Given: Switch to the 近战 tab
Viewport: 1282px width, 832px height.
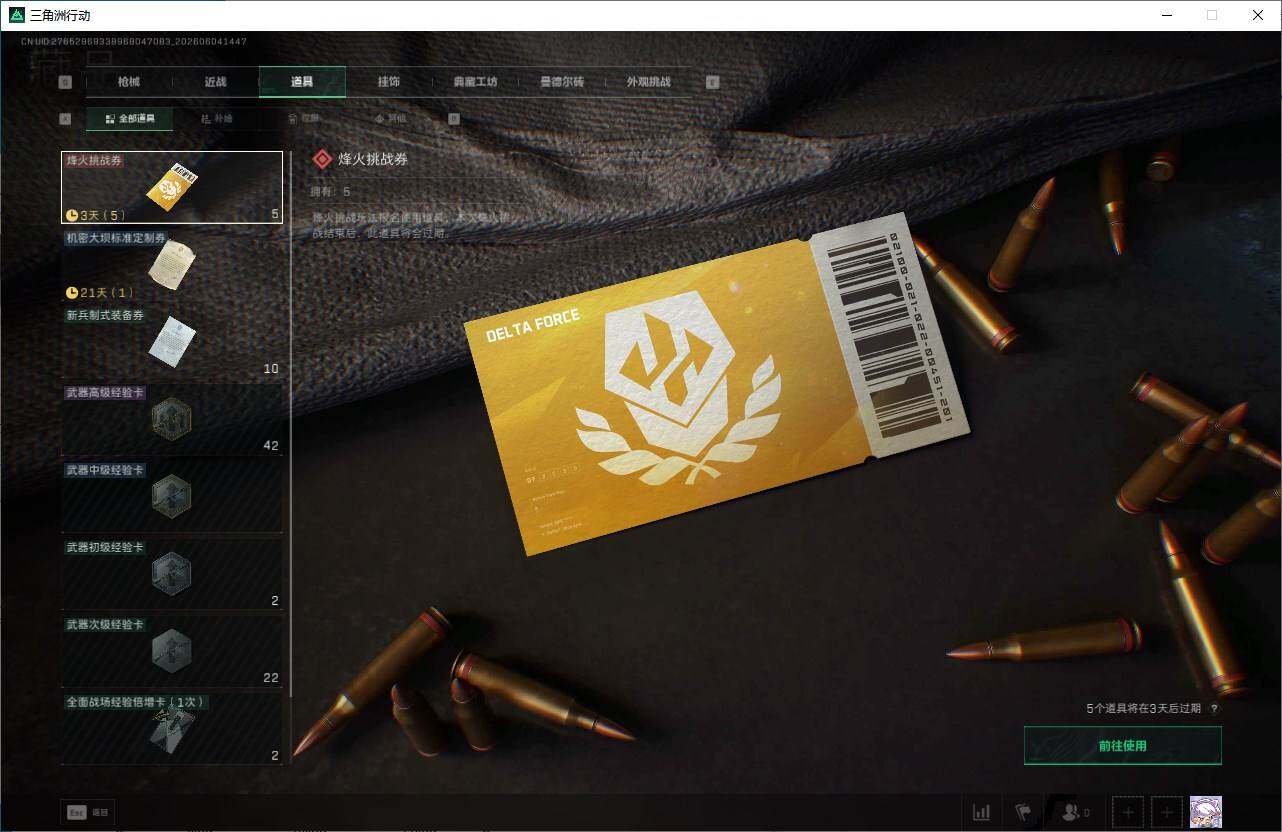Looking at the screenshot, I should [215, 82].
